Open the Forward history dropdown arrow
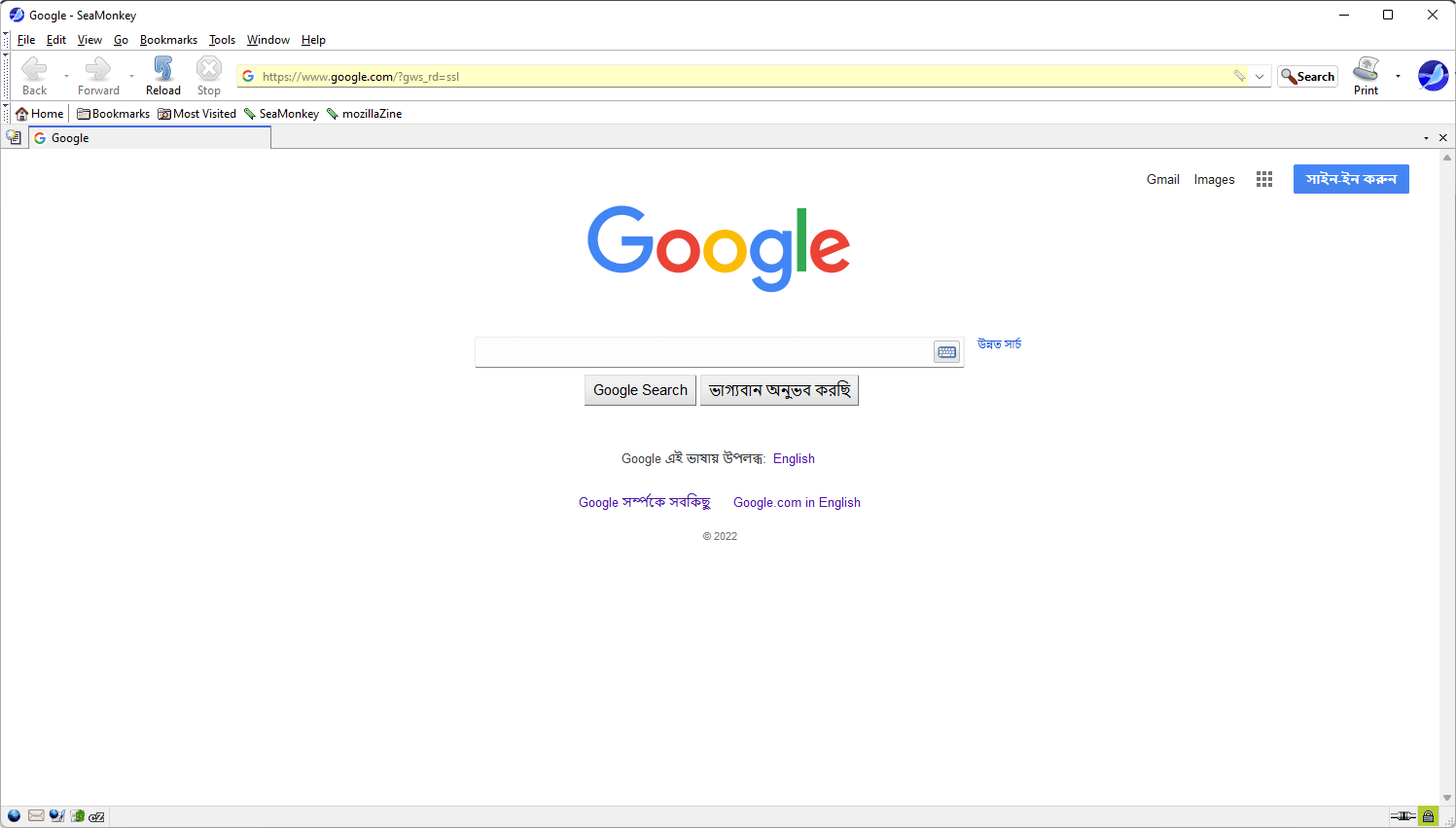 (131, 76)
